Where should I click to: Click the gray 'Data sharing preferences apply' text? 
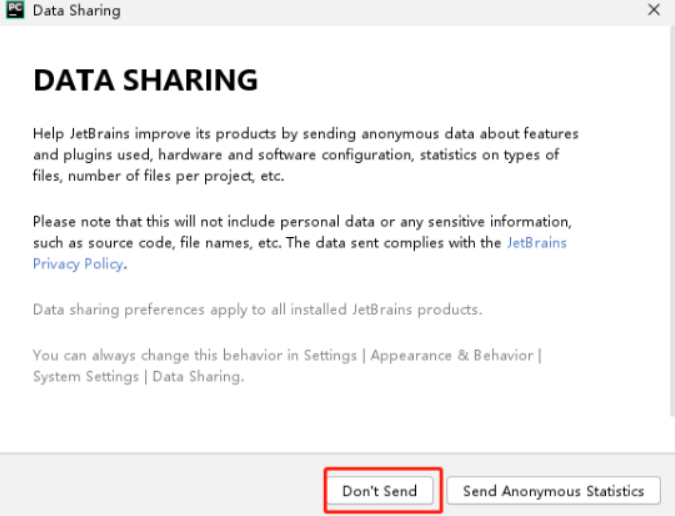(x=257, y=309)
